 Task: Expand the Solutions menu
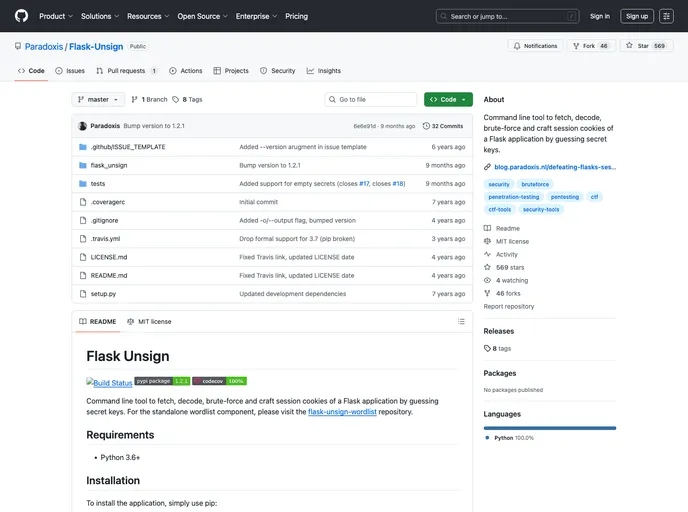pyautogui.click(x=100, y=16)
